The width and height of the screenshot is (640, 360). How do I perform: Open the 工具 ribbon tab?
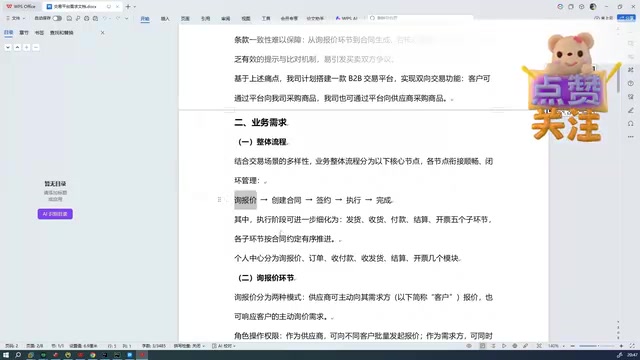266,19
